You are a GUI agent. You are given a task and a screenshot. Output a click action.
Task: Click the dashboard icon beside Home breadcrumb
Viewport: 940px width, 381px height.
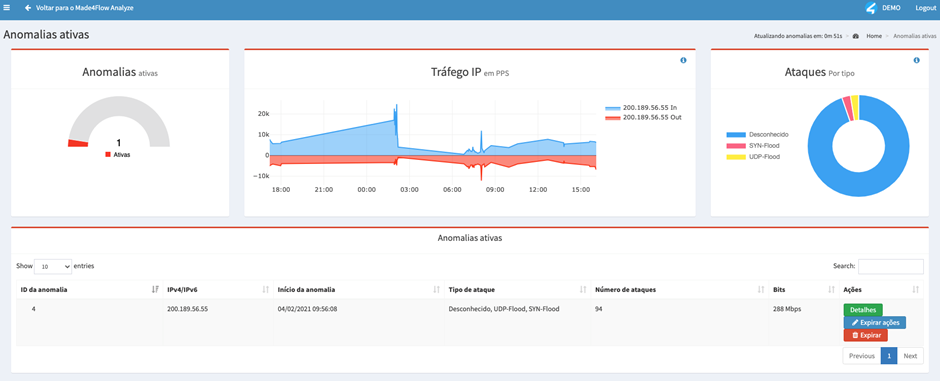point(855,36)
